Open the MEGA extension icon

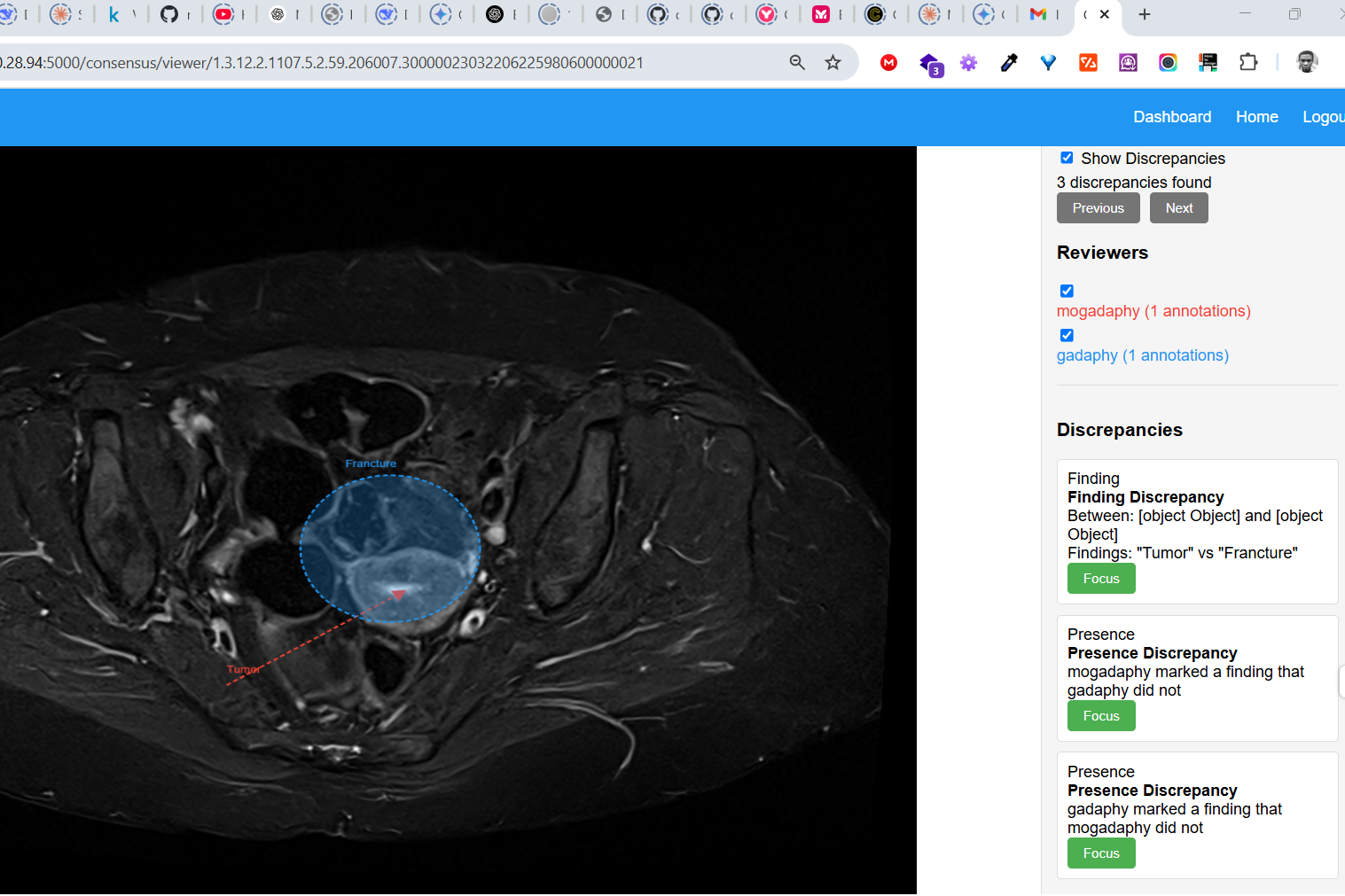point(889,63)
